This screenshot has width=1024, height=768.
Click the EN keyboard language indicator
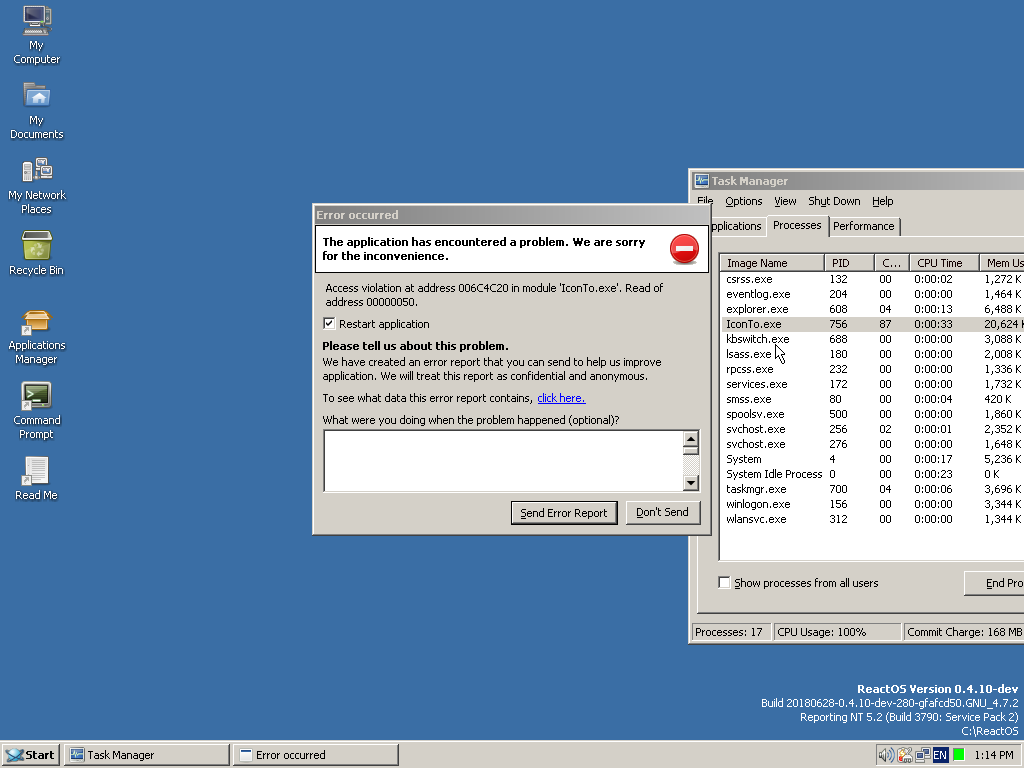[940, 755]
